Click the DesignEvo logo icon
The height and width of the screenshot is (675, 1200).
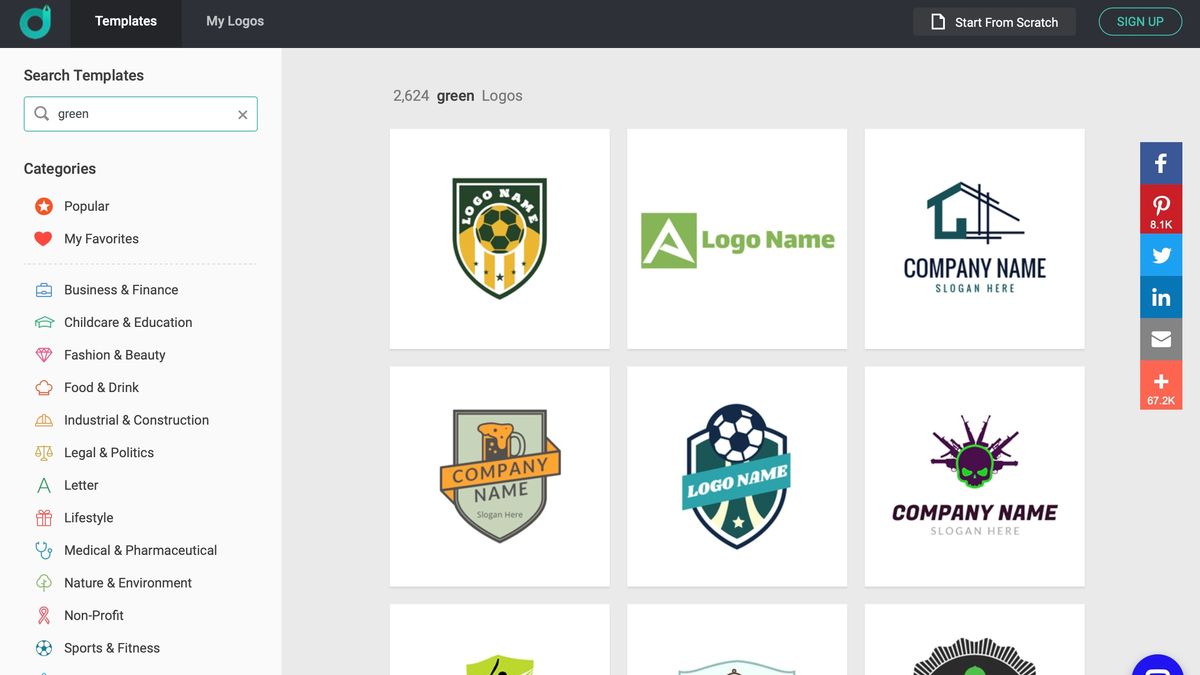35,22
